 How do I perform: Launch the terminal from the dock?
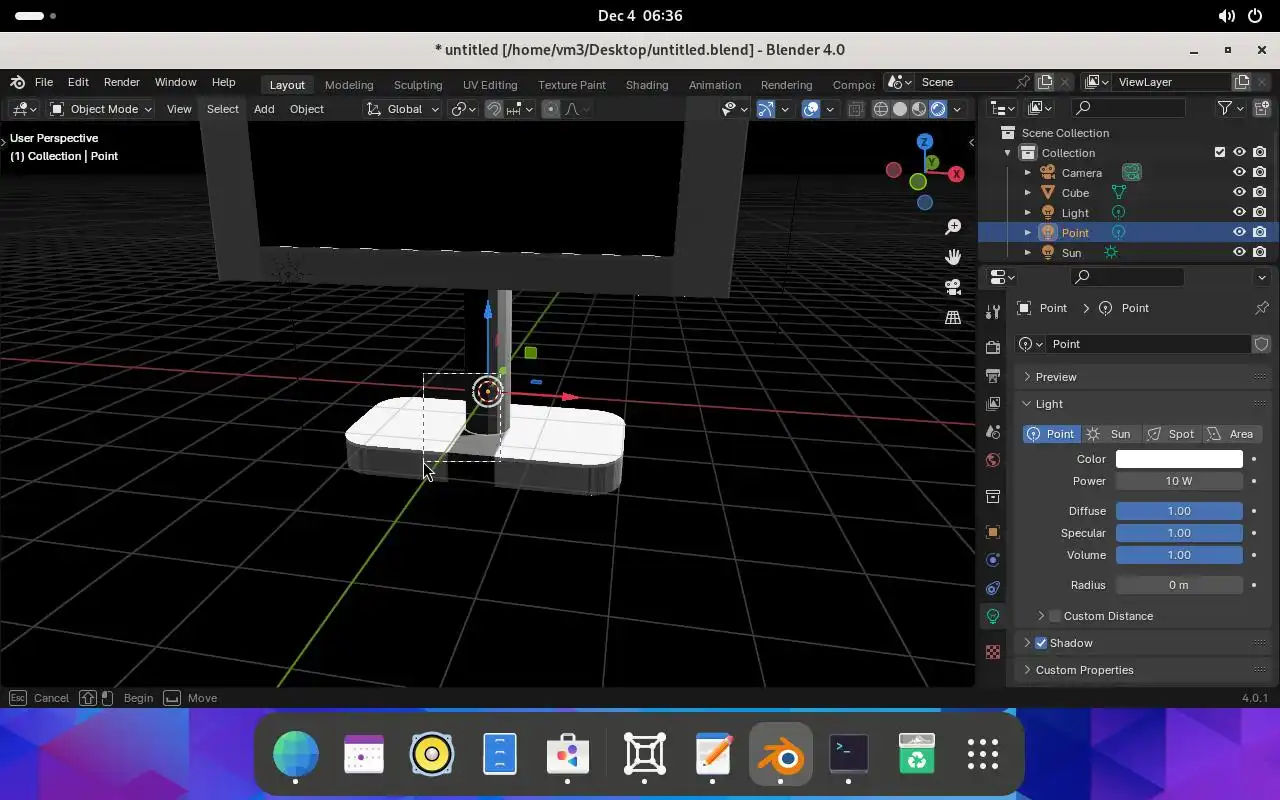tap(849, 753)
